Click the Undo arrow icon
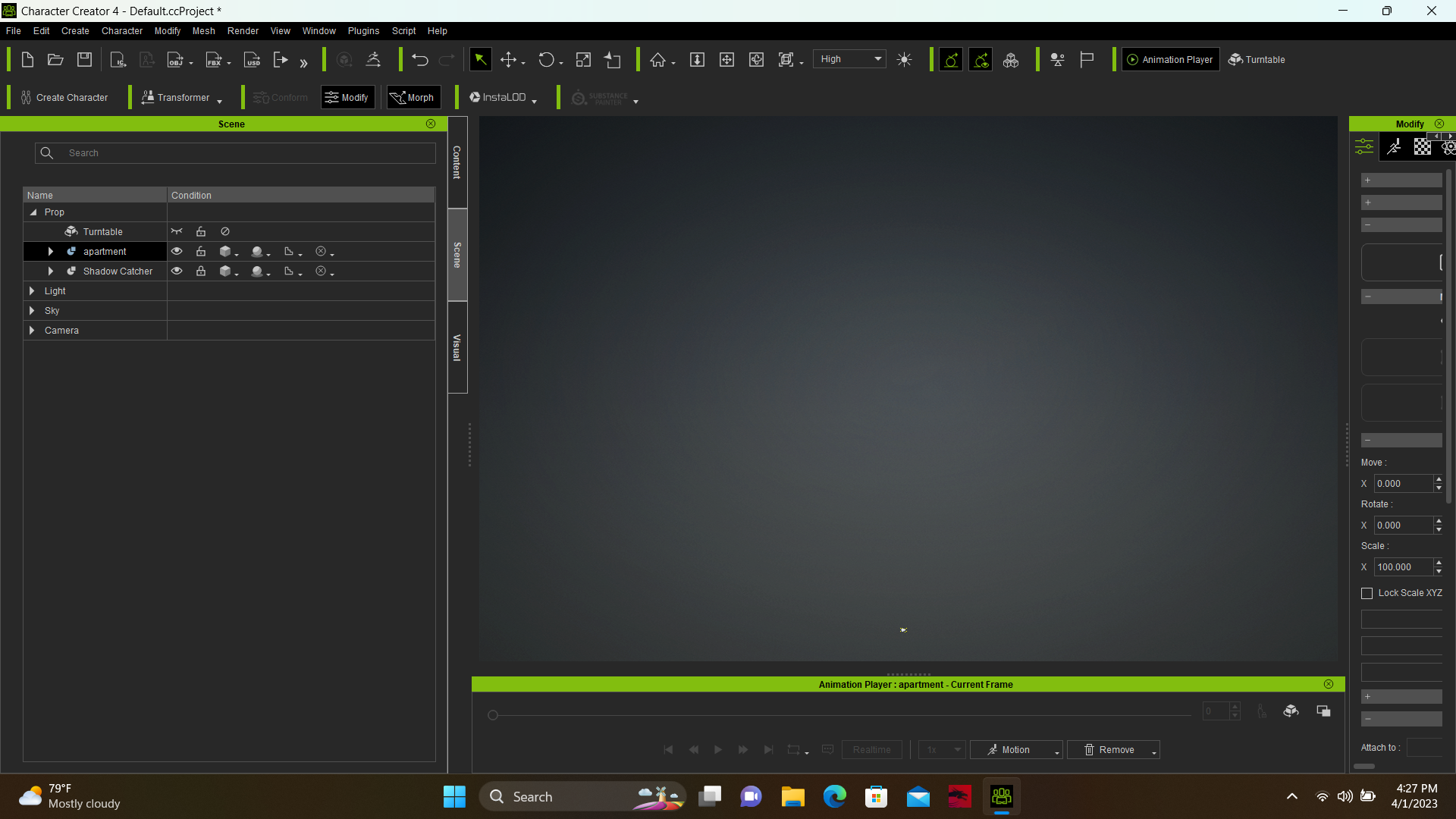Viewport: 1456px width, 819px height. [420, 60]
